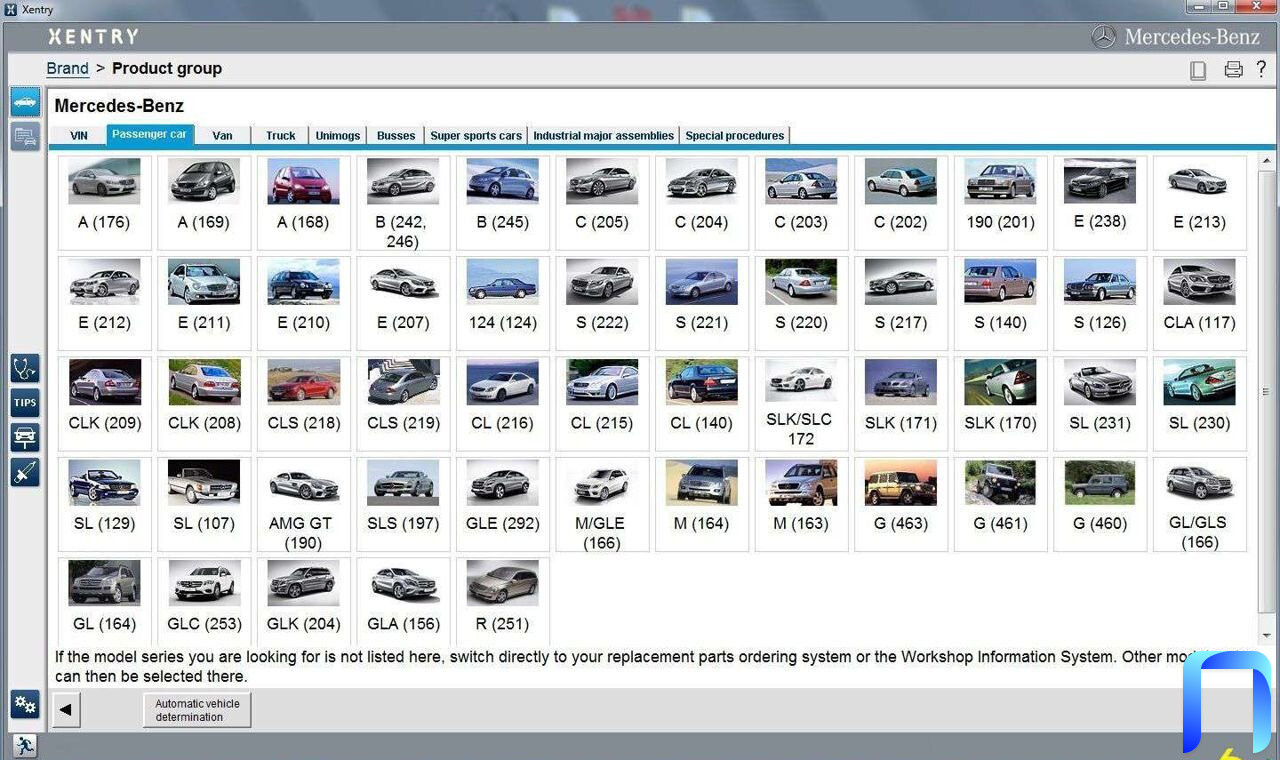Follow the Brand breadcrumb link
Viewport: 1280px width, 760px height.
pos(67,69)
